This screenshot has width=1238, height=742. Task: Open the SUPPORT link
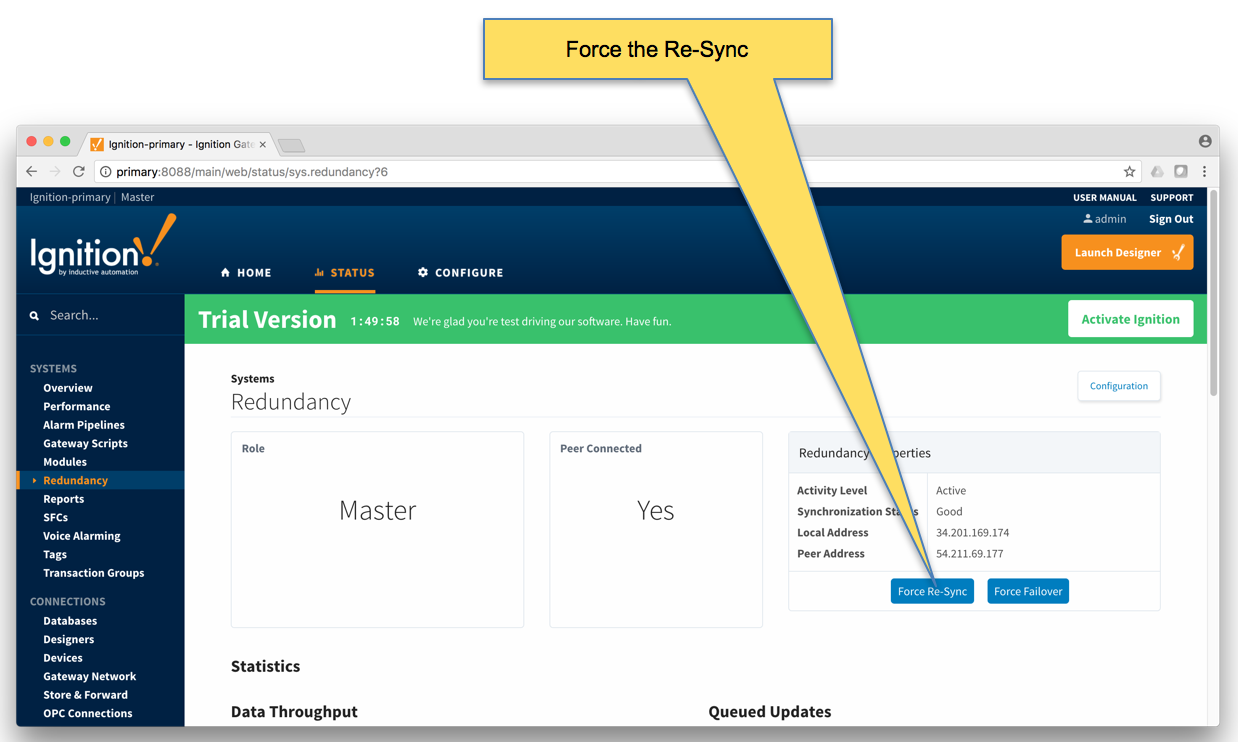(1172, 198)
